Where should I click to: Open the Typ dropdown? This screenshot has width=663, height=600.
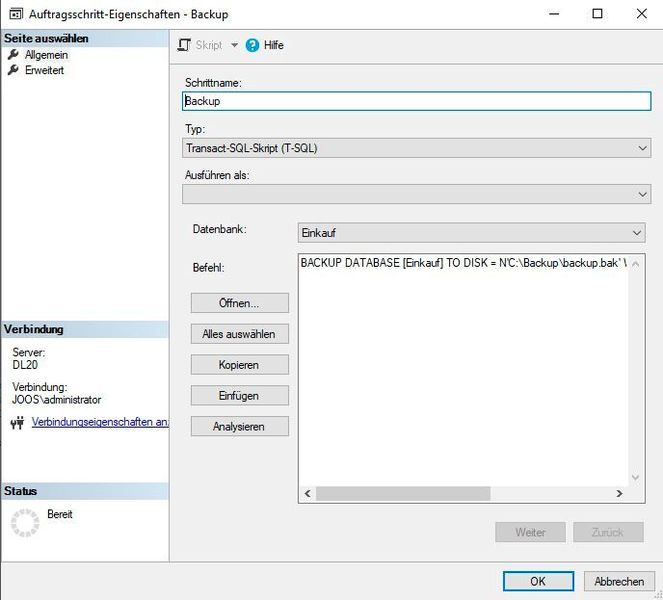click(x=416, y=148)
